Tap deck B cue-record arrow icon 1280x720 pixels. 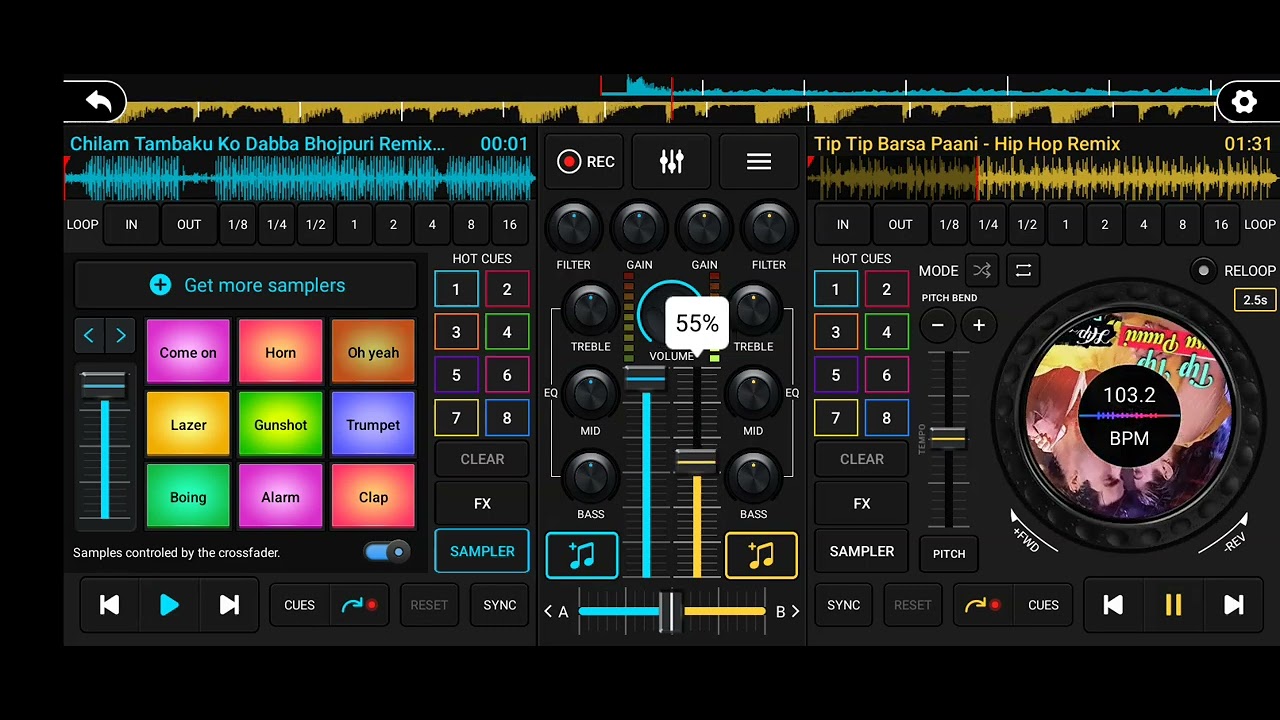pyautogui.click(x=983, y=605)
